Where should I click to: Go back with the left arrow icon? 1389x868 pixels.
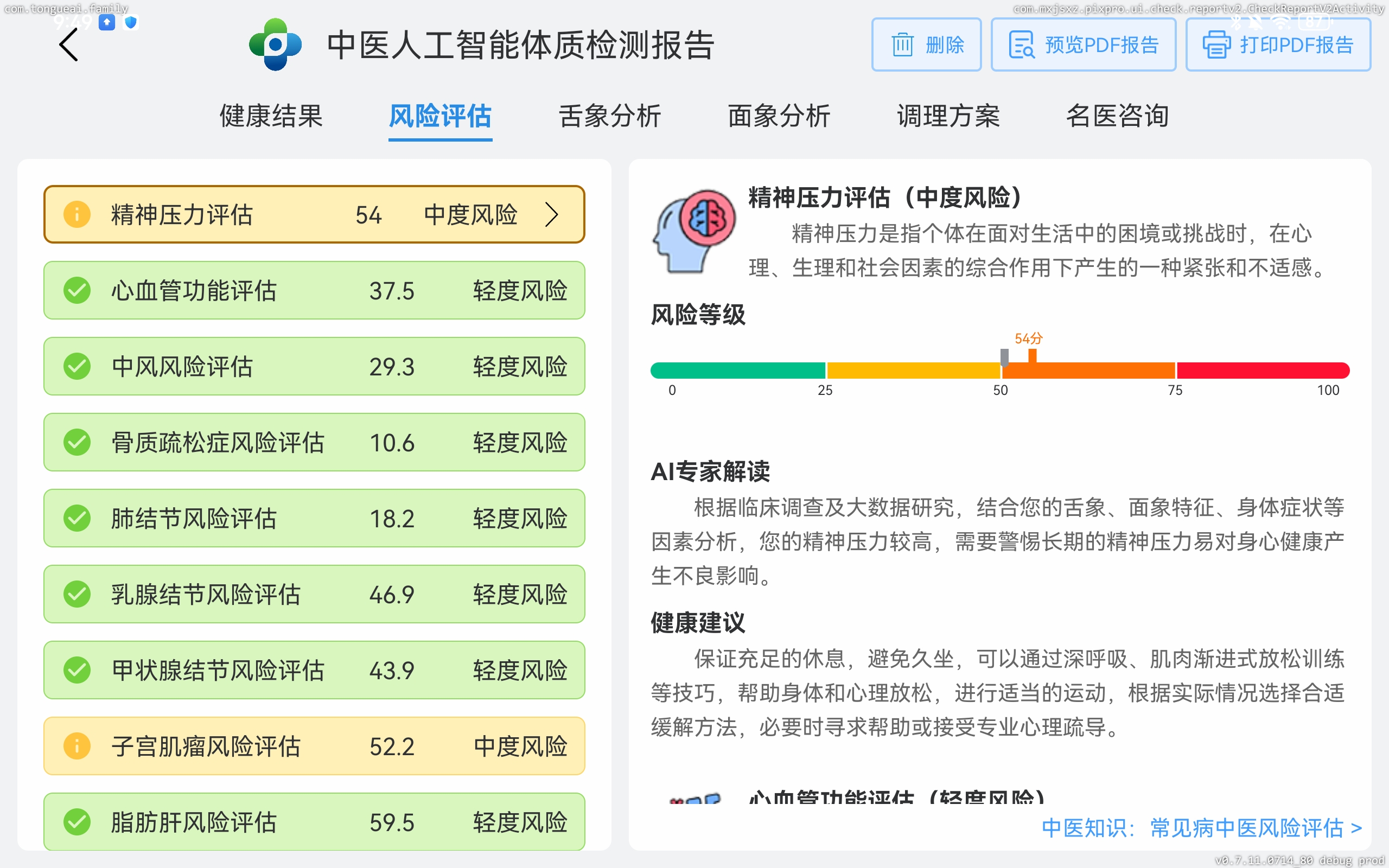point(68,45)
